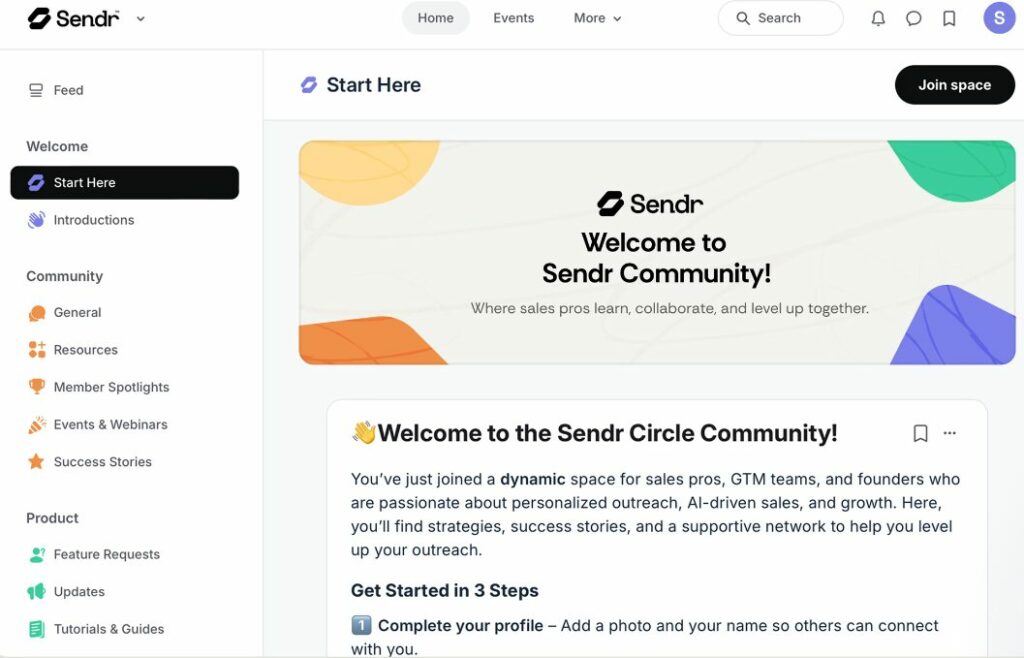This screenshot has height=658, width=1024.
Task: Open the post options ellipsis menu
Action: 949,432
